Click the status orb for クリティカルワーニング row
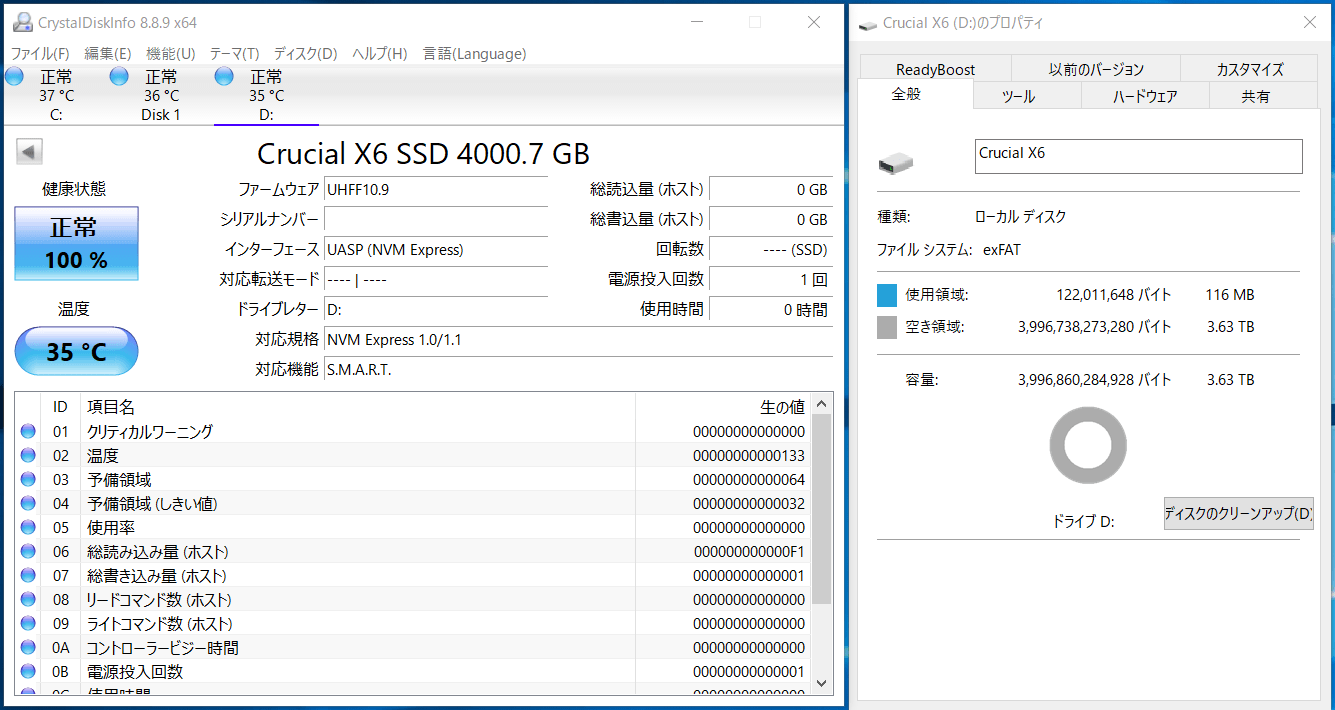This screenshot has height=710, width=1335. point(28,432)
